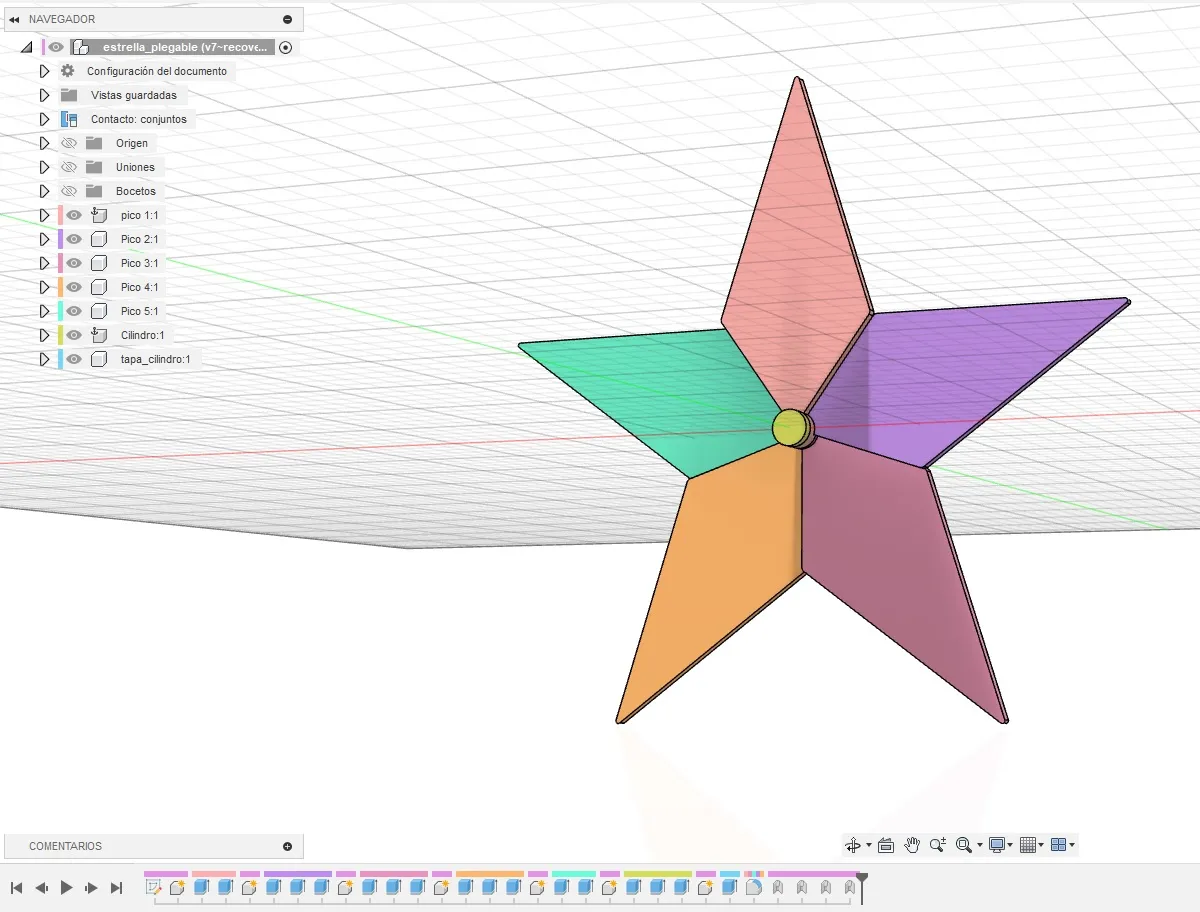Show the hidden Bocetos folder
This screenshot has width=1200, height=912.
click(x=68, y=191)
